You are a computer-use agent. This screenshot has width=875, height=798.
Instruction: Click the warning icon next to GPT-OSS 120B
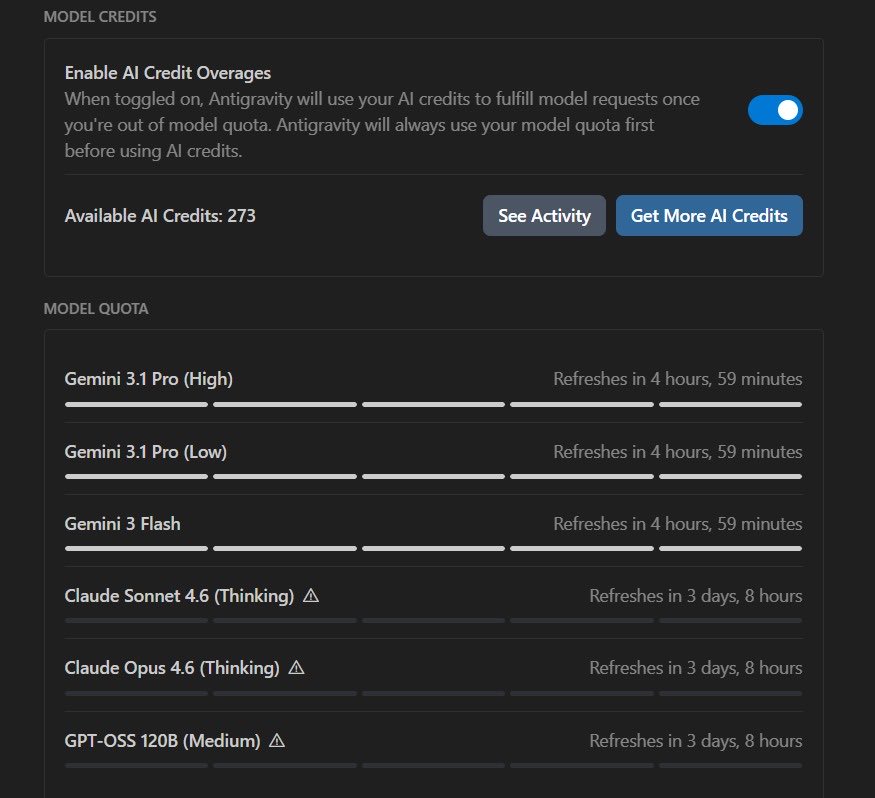click(x=277, y=741)
